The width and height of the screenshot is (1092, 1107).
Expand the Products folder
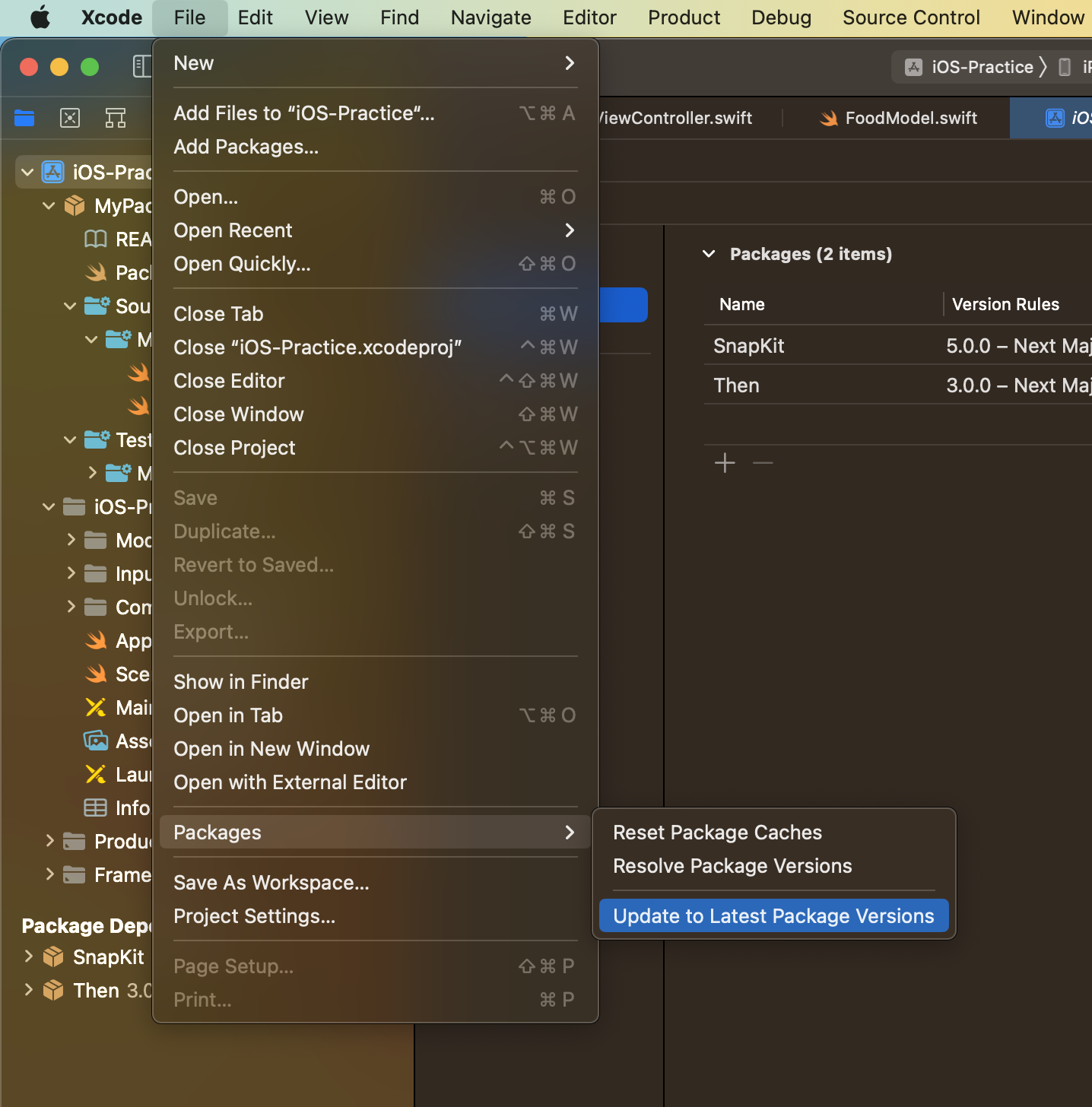click(x=49, y=841)
